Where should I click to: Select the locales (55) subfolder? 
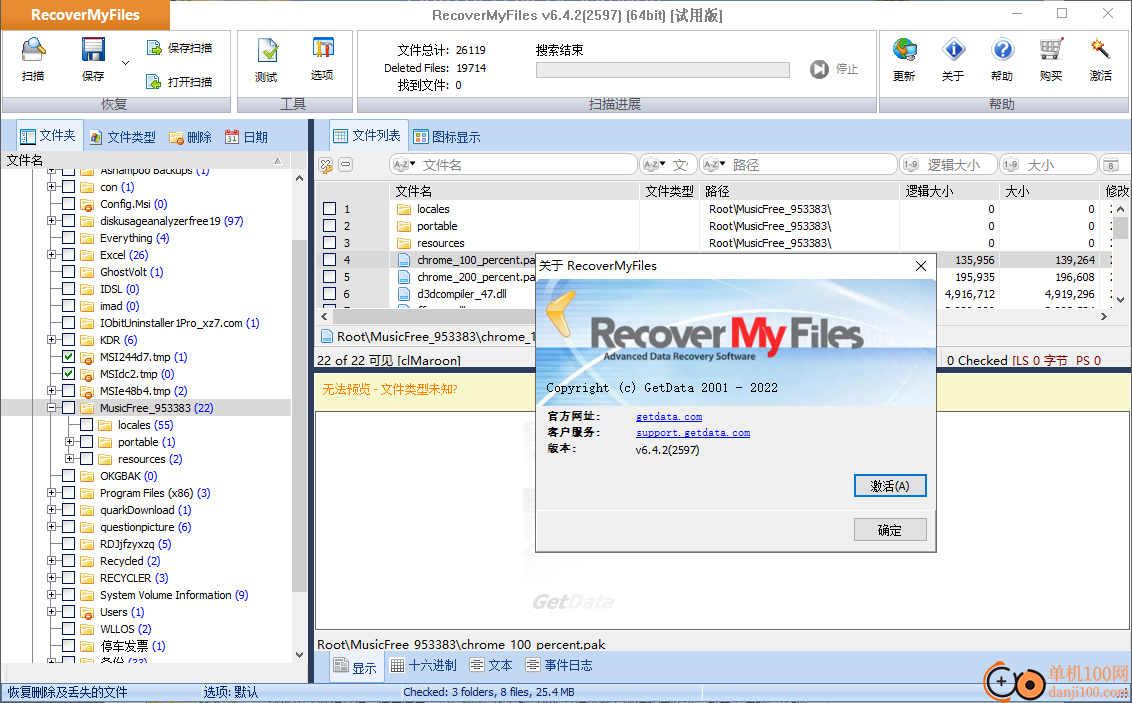pos(145,425)
